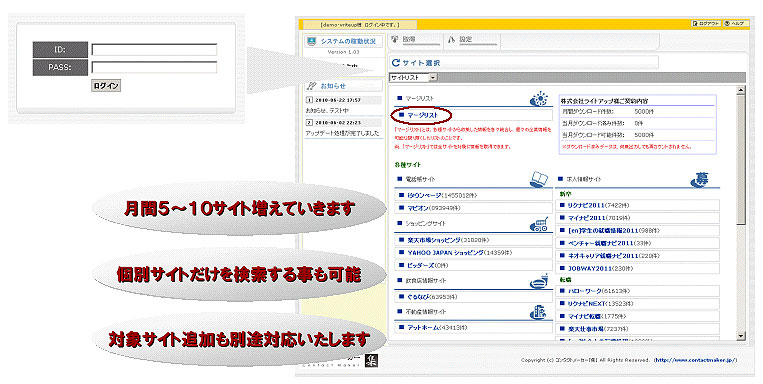
Task: Open the ネオキャリア就職ナビ2011 link
Action: tap(603, 256)
